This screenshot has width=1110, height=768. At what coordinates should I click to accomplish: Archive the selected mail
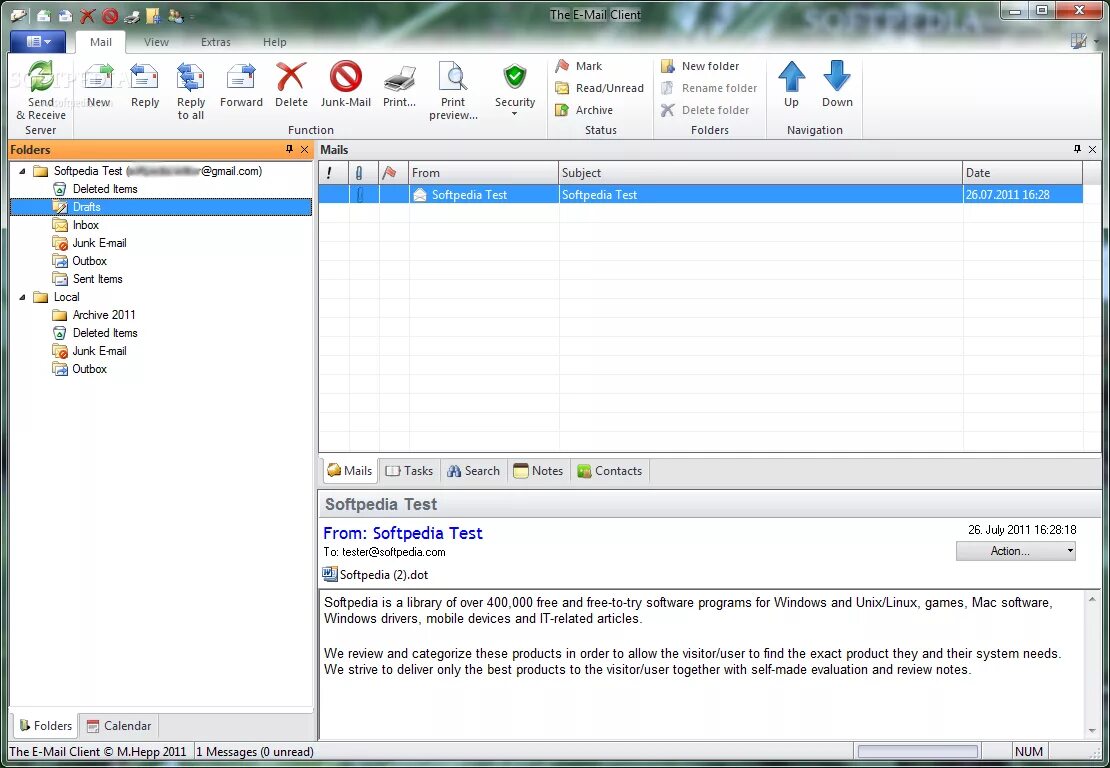584,110
